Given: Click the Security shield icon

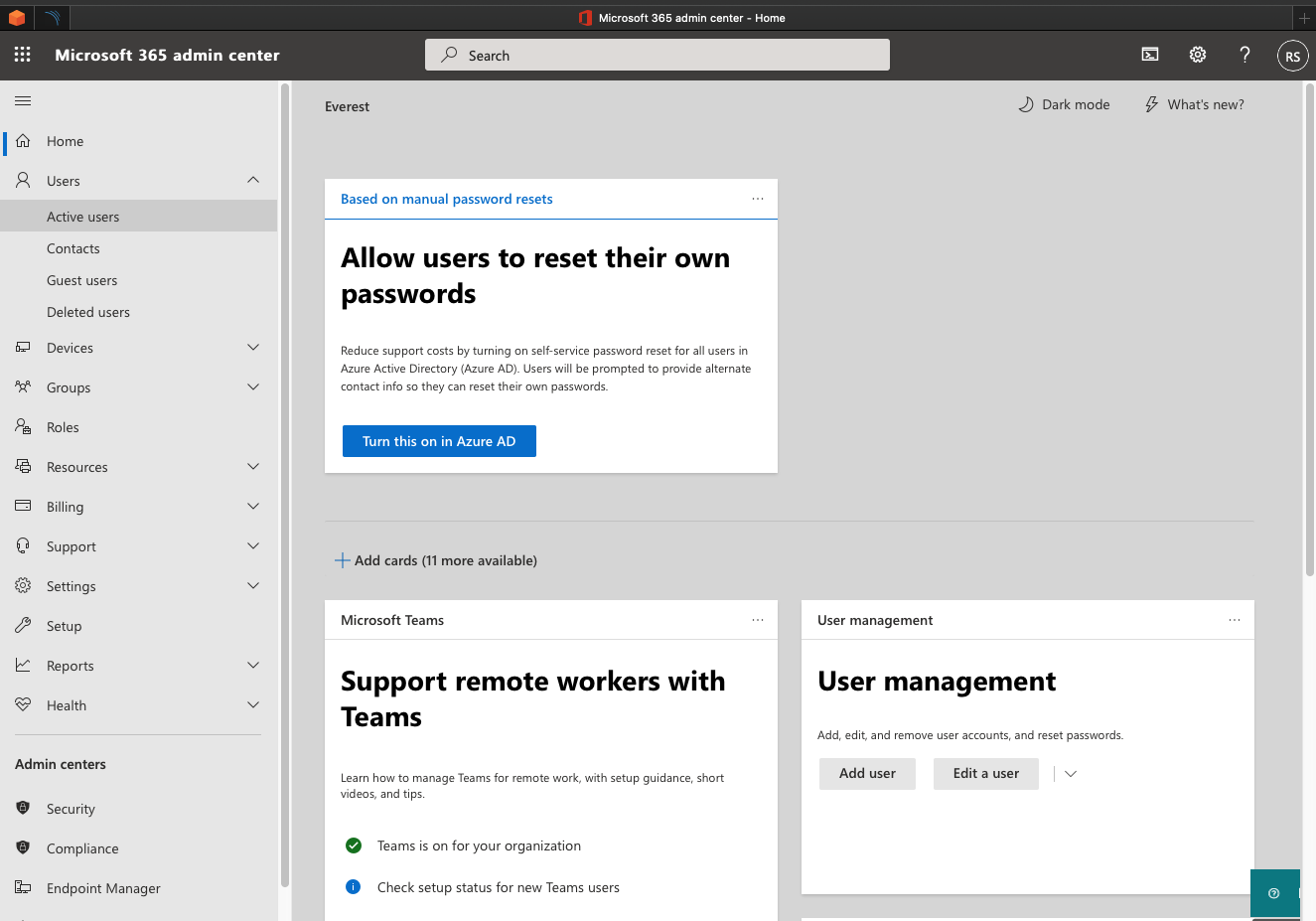Looking at the screenshot, I should [x=23, y=808].
